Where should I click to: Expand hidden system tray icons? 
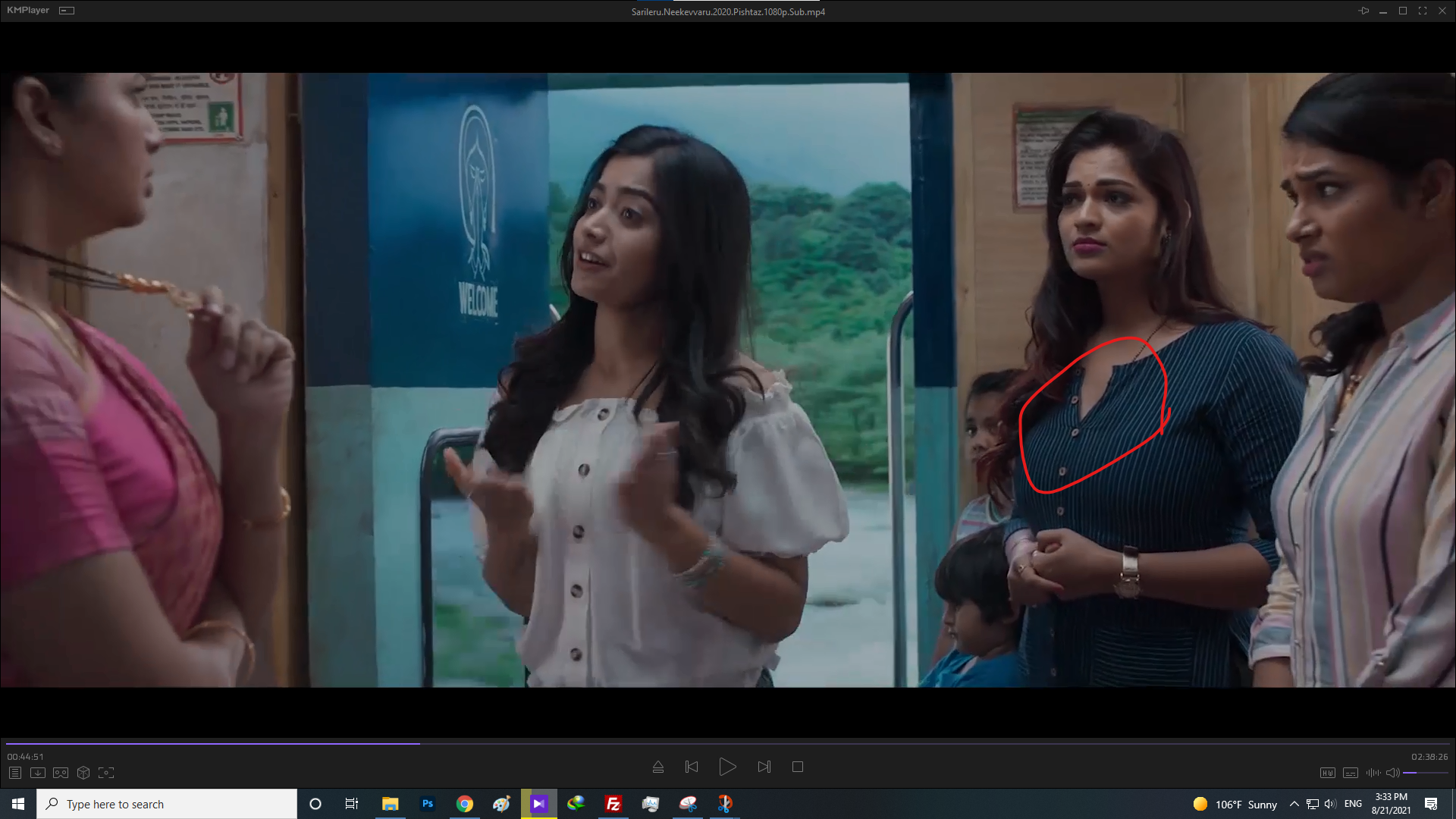1294,804
